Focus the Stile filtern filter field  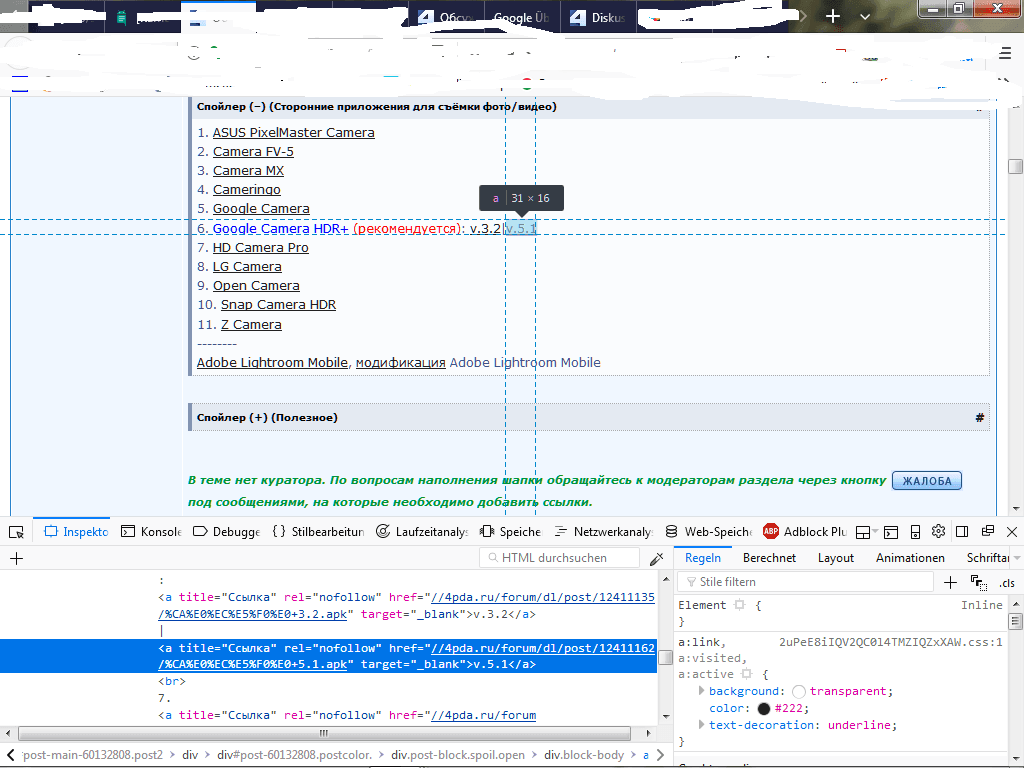[x=805, y=582]
